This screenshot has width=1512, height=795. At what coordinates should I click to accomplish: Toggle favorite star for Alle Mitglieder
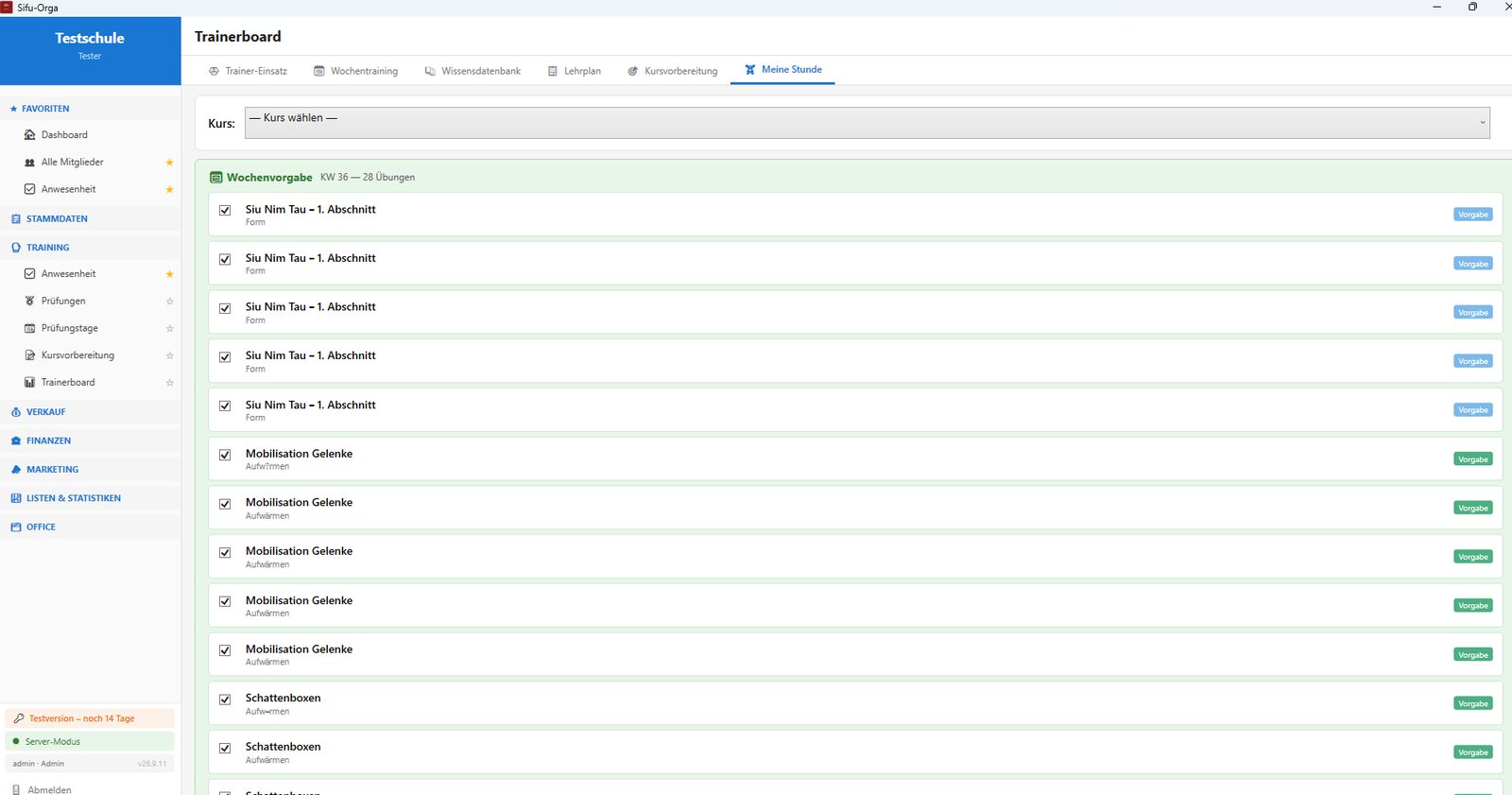(x=169, y=163)
